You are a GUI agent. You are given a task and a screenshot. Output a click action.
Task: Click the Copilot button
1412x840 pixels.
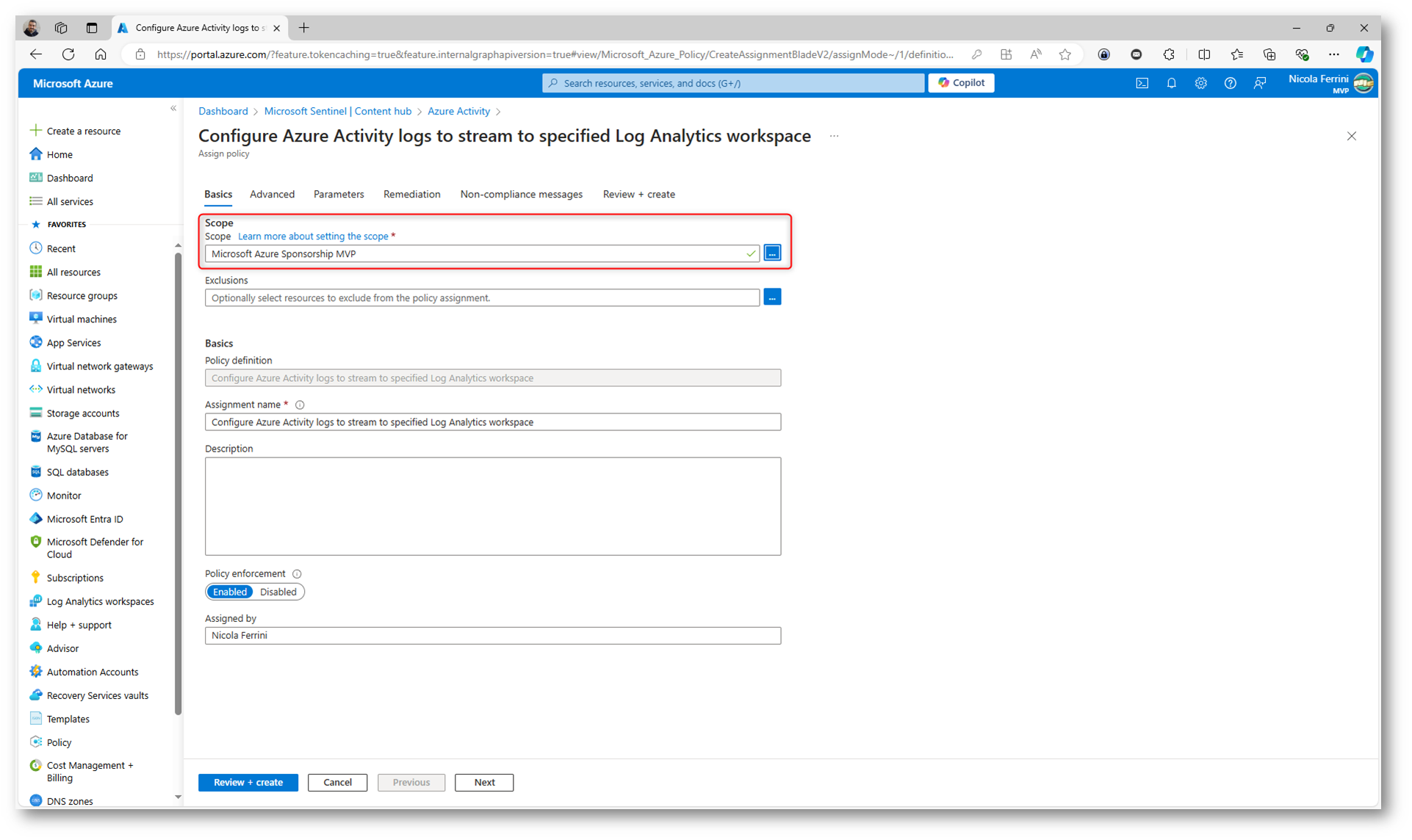coord(961,83)
